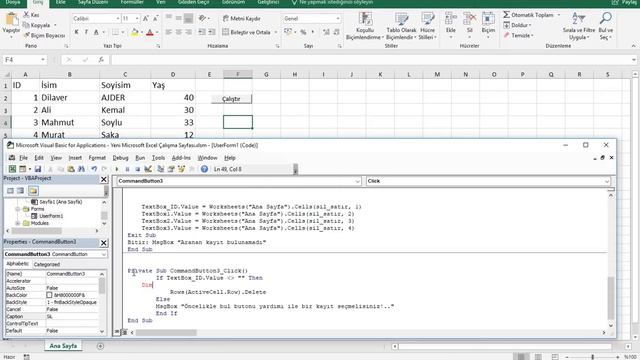640x360 pixels.
Task: Click the Save icon in VBA toolbar
Action: (38, 169)
